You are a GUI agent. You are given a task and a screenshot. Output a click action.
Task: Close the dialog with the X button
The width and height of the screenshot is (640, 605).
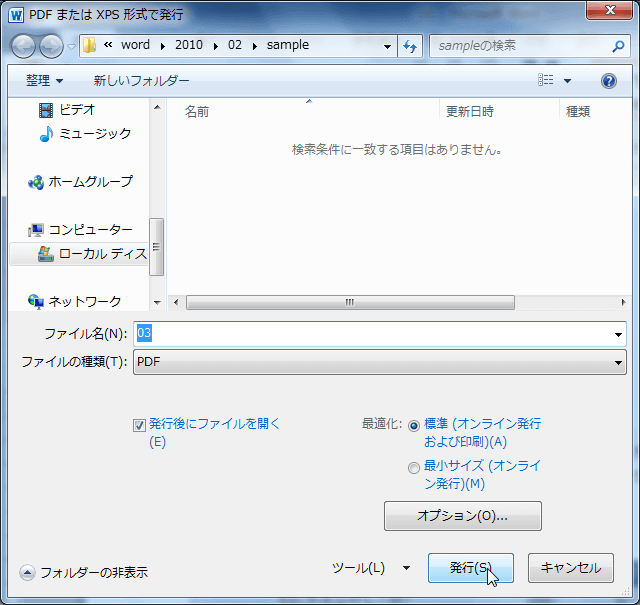point(610,10)
